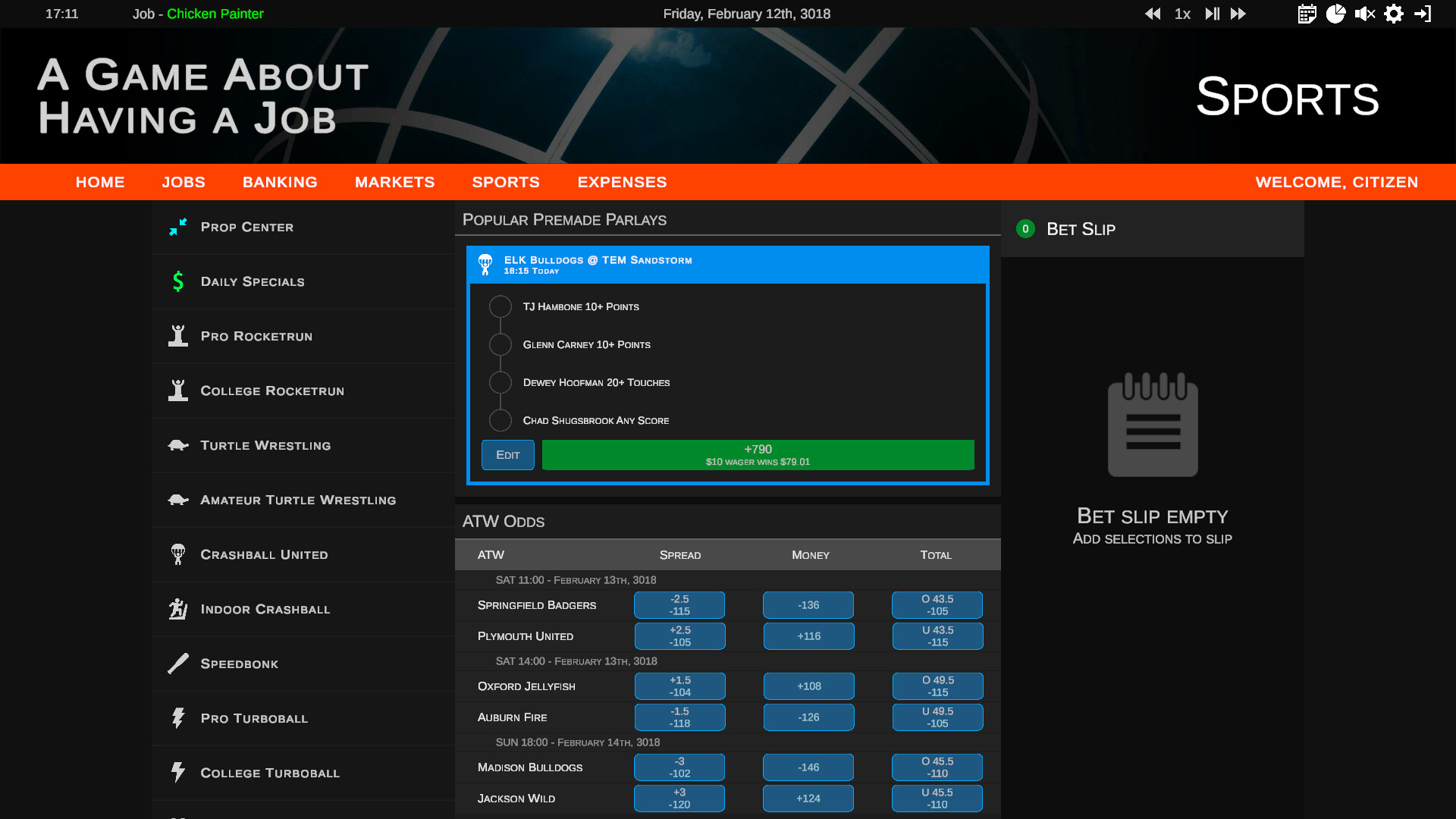Toggle the Chad Shugsbrook Any Score selection
The height and width of the screenshot is (819, 1456).
pyautogui.click(x=500, y=420)
